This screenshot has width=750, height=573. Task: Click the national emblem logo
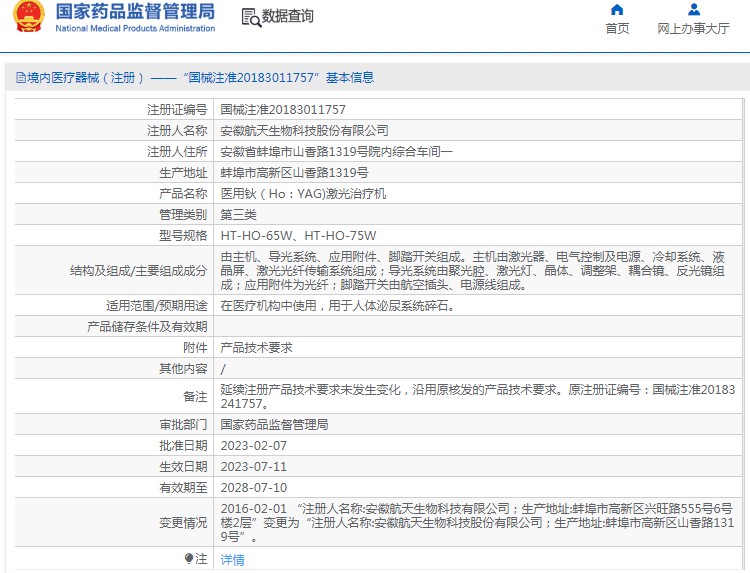[x=29, y=17]
